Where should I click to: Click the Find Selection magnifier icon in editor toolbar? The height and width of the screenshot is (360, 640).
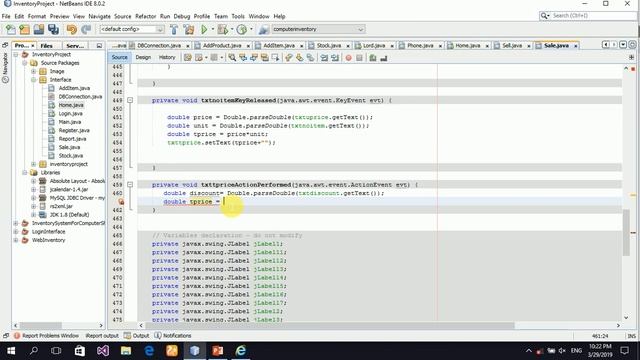coord(232,58)
